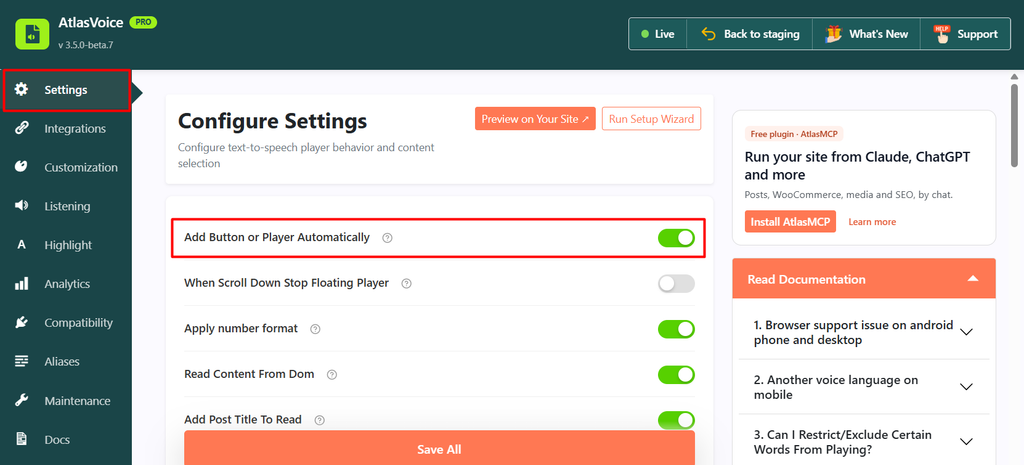The width and height of the screenshot is (1024, 465).
Task: Click the Preview on Your Site button
Action: coord(535,119)
